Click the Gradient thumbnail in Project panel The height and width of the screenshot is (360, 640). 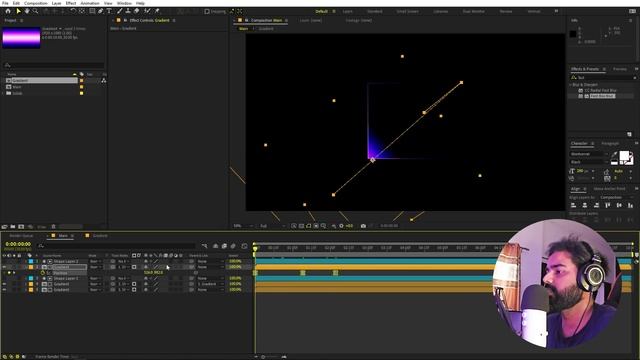[x=21, y=38]
